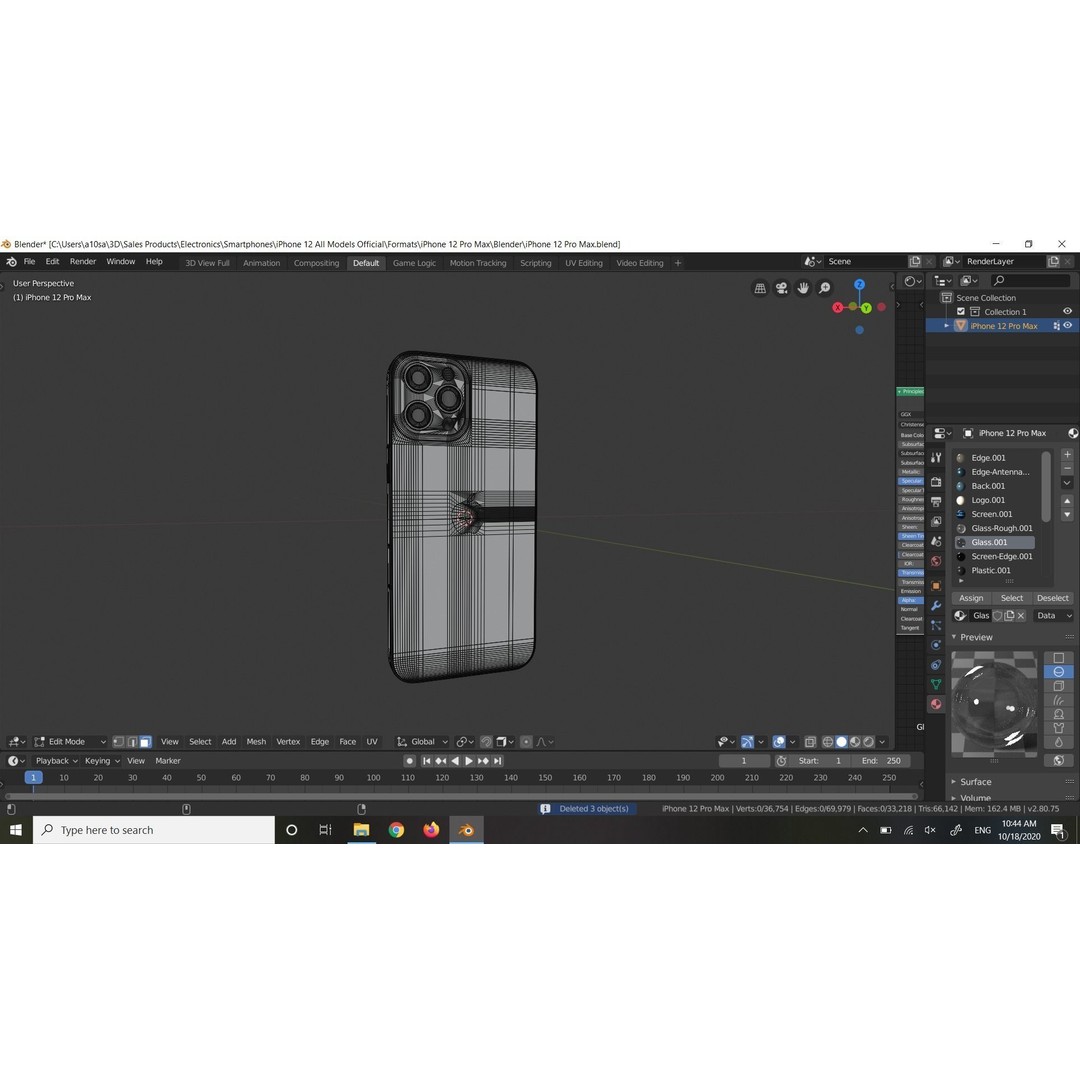Screen dimensions: 1080x1080
Task: Open the Scene properties tab
Action: 935,541
